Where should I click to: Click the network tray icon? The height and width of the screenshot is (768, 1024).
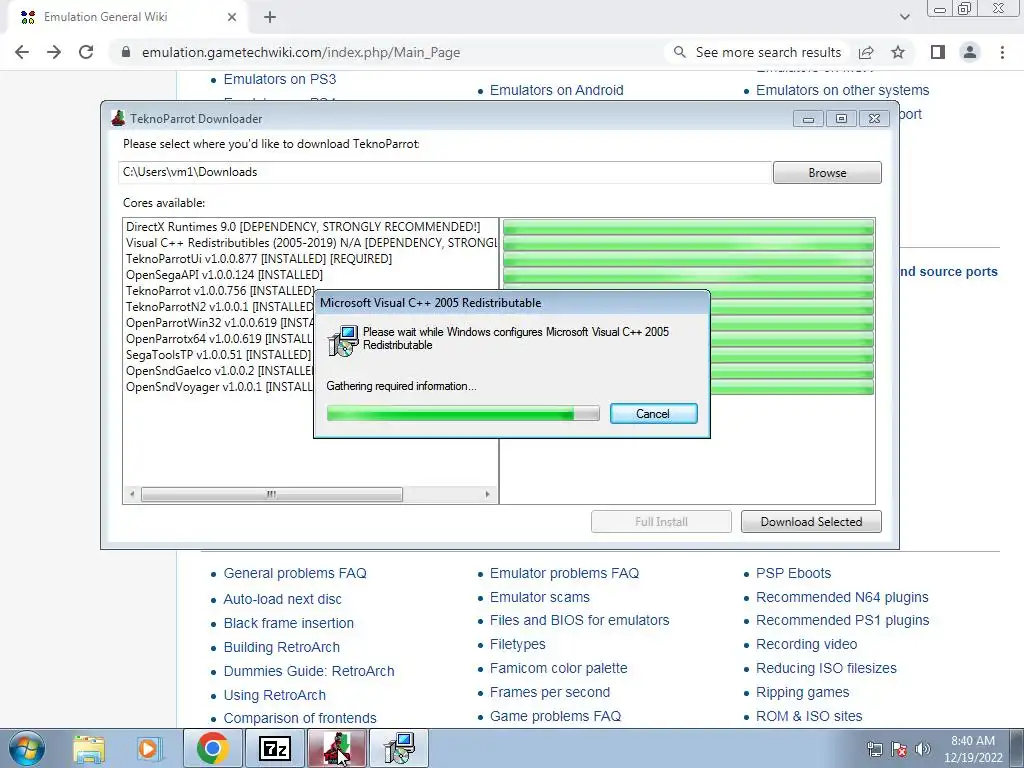coord(874,749)
